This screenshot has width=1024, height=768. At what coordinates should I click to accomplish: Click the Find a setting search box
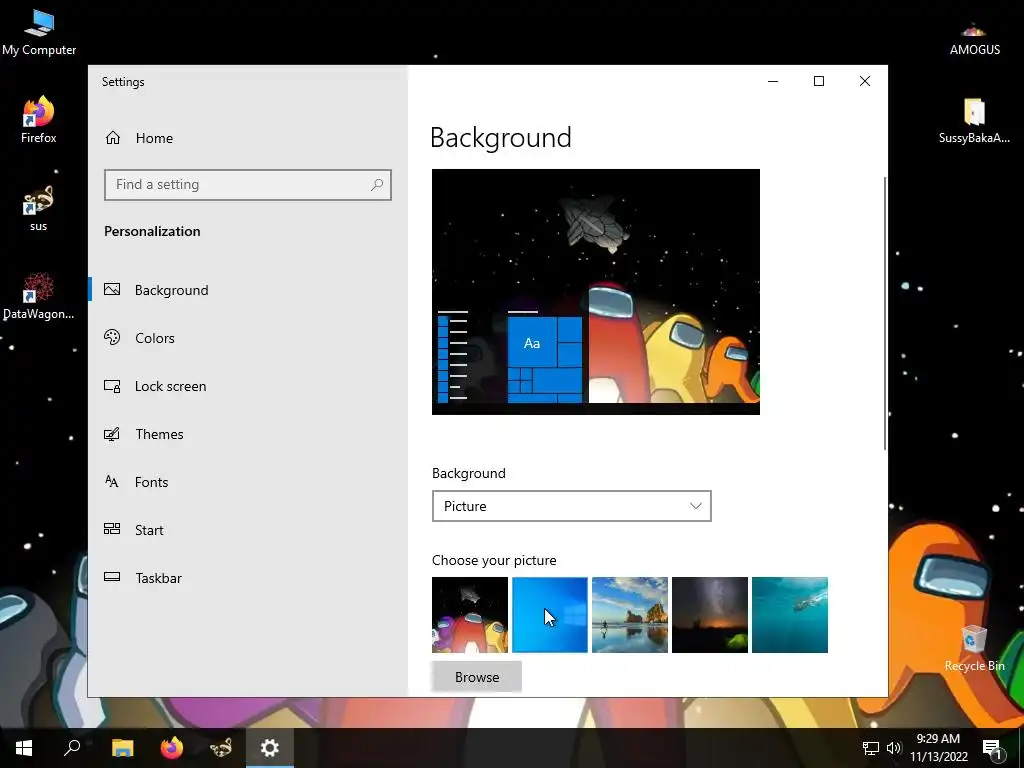[248, 185]
